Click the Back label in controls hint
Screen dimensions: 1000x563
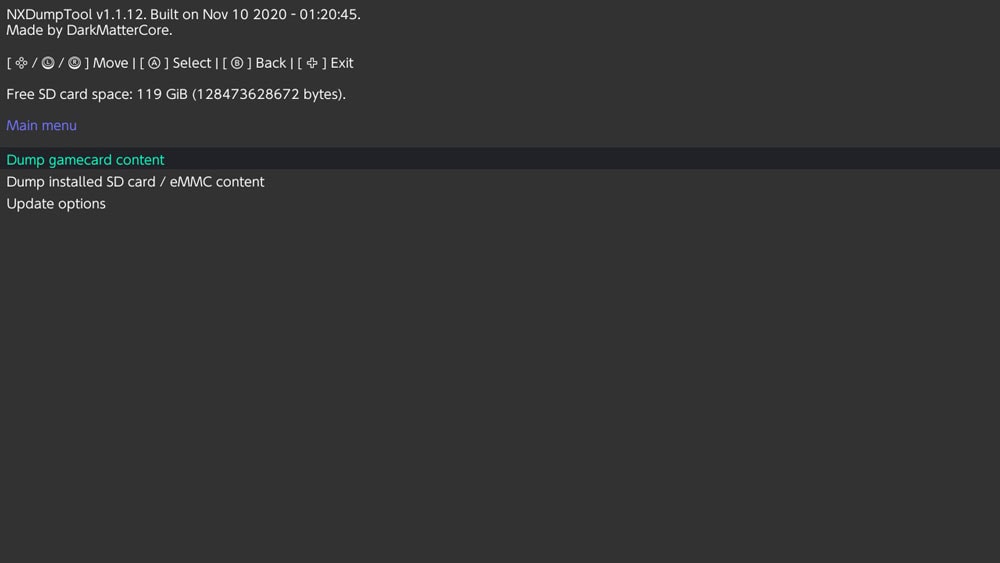click(270, 63)
